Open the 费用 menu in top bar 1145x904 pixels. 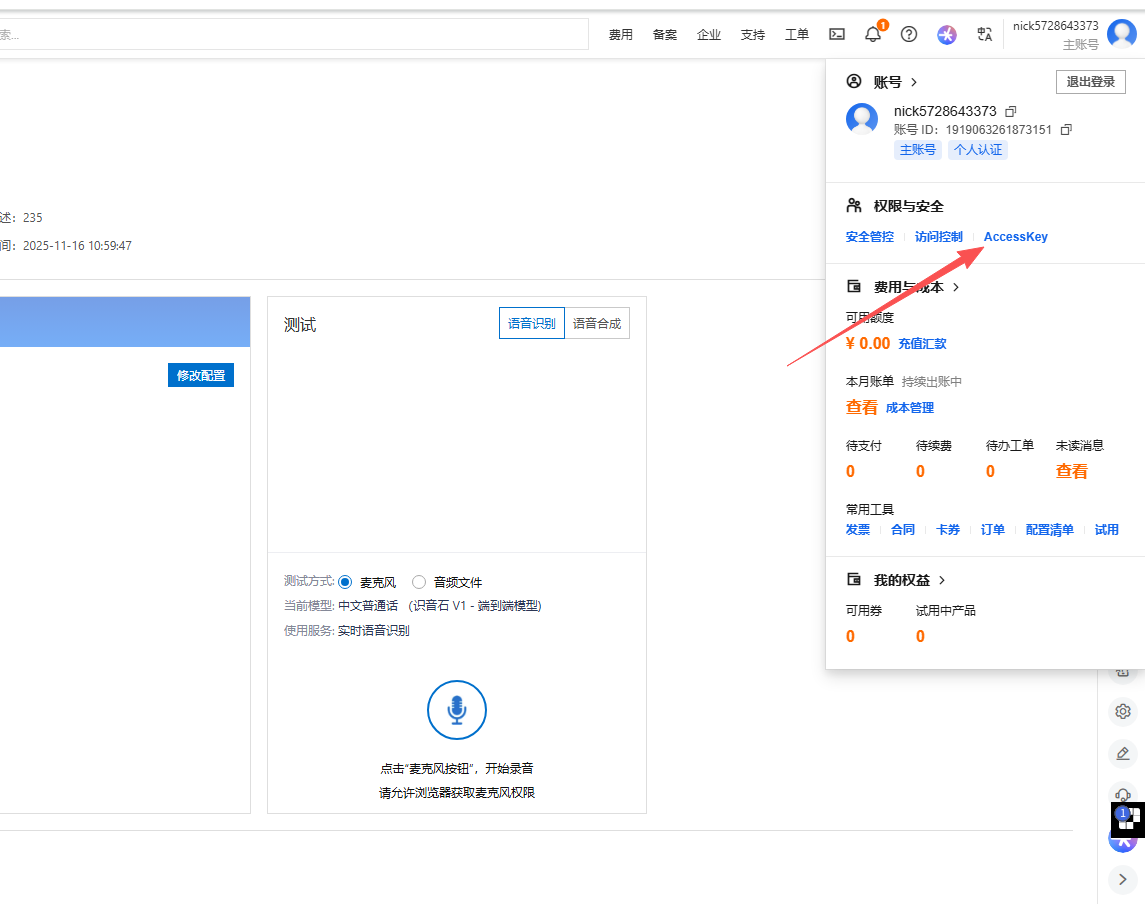click(621, 34)
